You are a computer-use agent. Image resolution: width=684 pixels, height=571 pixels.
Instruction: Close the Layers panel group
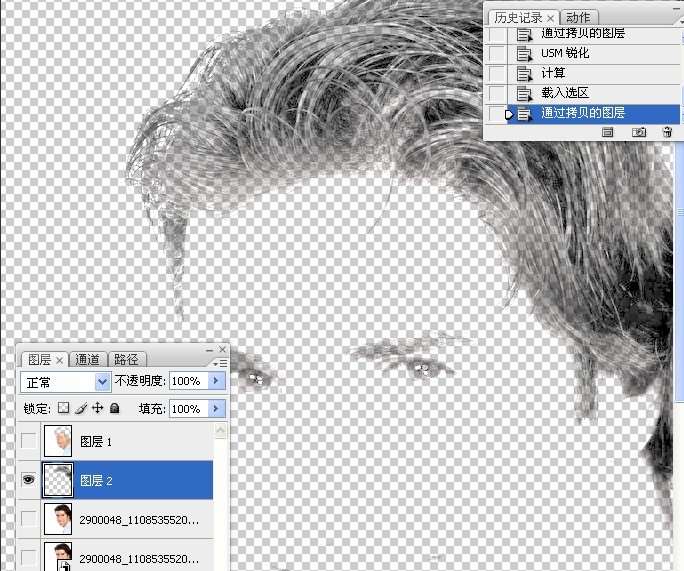(222, 349)
